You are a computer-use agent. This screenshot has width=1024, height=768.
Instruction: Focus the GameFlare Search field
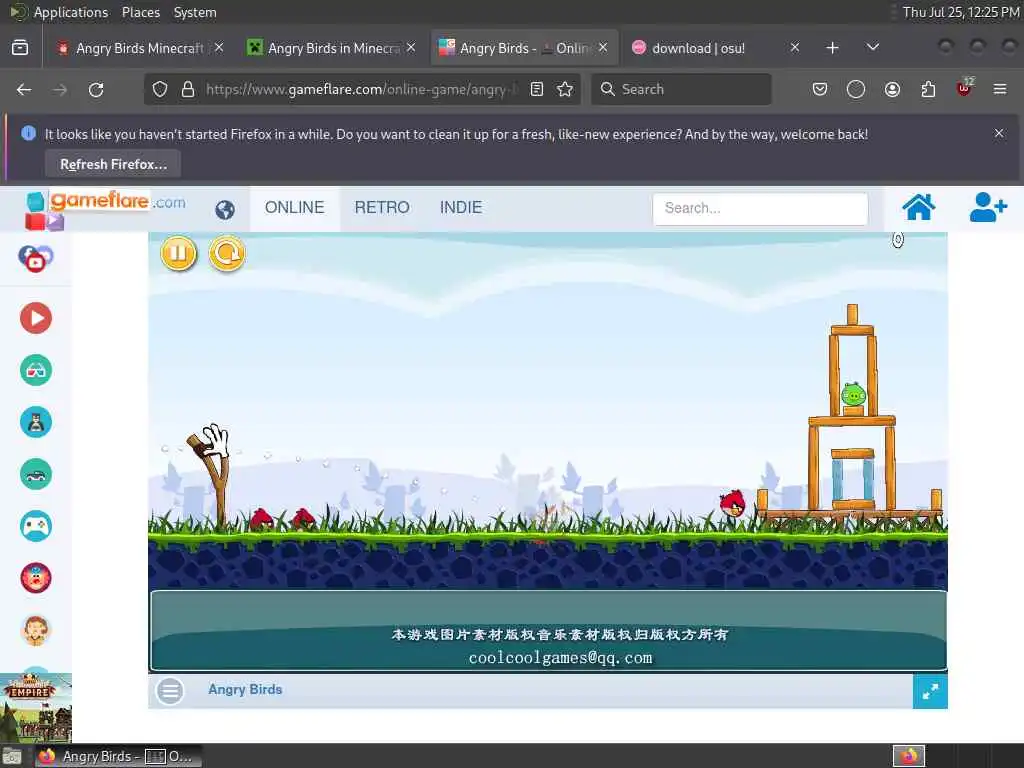[x=760, y=208]
